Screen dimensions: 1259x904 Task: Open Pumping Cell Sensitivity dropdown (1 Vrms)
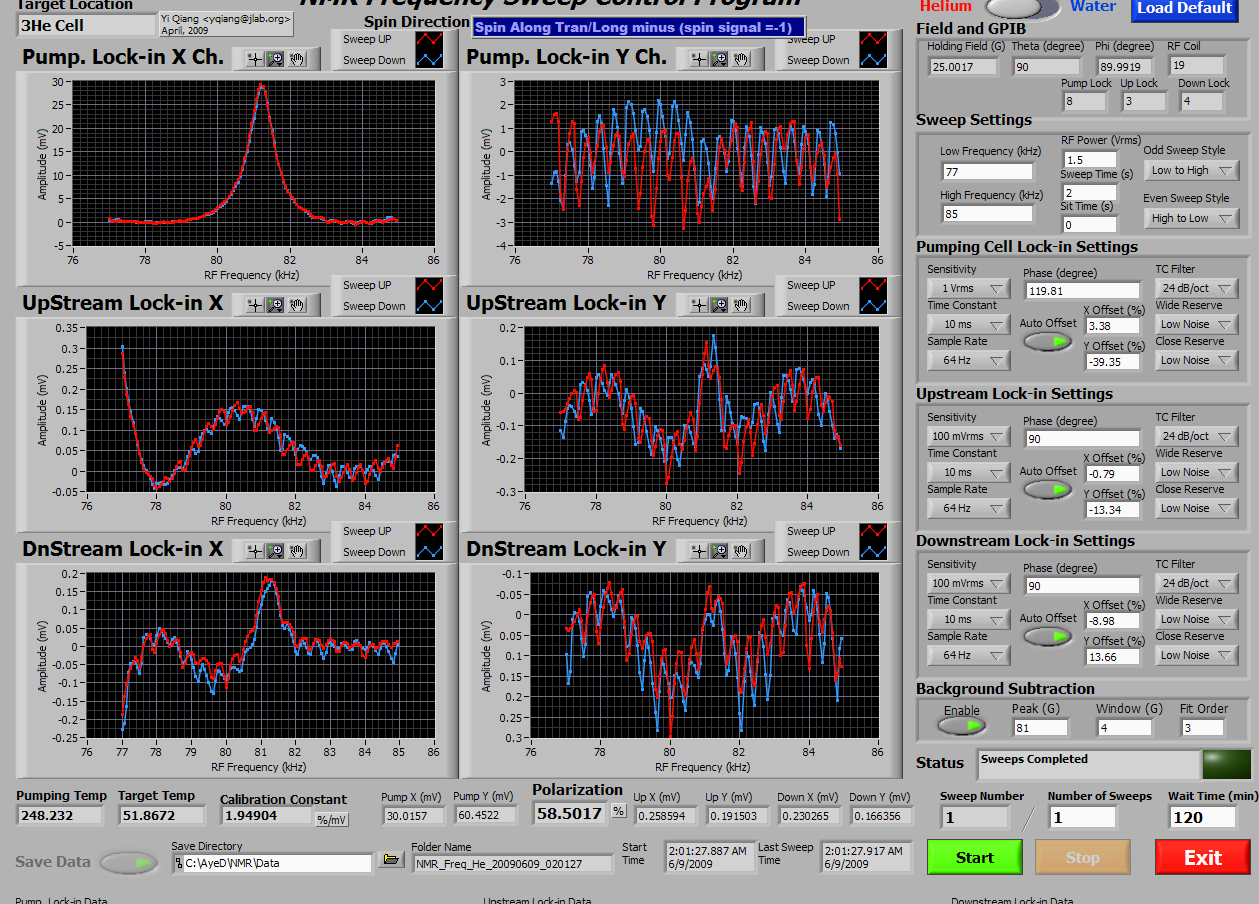coord(968,288)
